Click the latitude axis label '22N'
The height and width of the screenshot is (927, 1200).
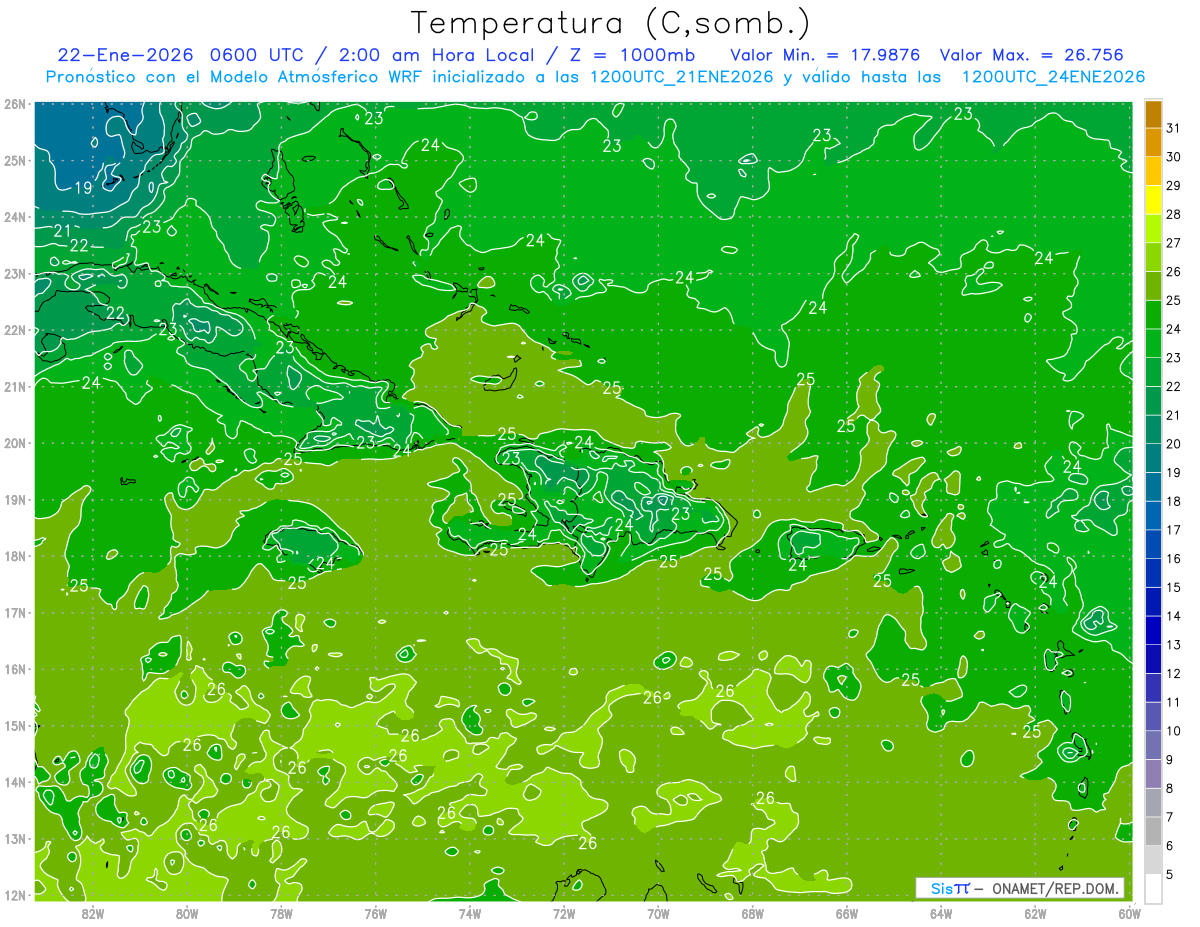(x=15, y=330)
